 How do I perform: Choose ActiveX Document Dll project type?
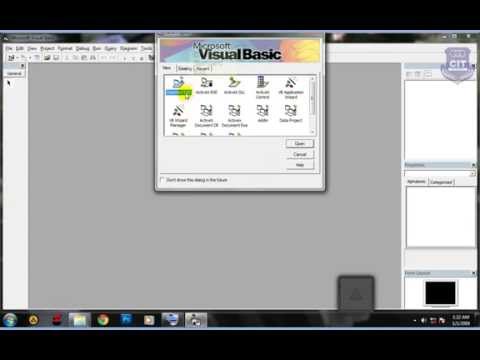206,116
